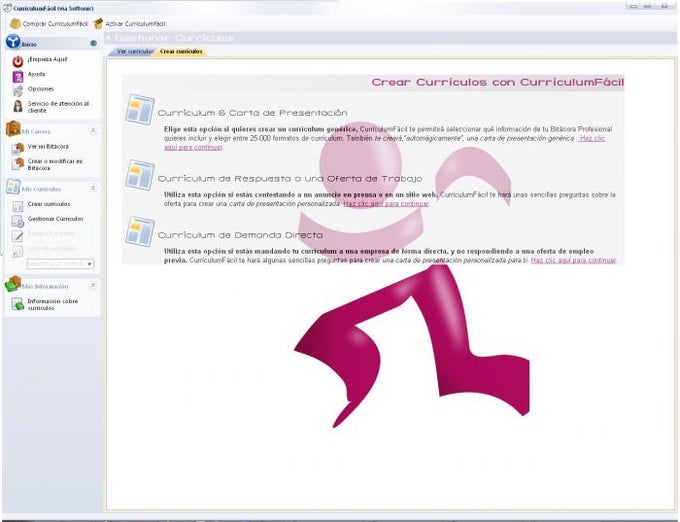This screenshot has height=522, width=680.
Task: Click the Activar CurriculumFácil toolbar icon
Action: point(98,23)
